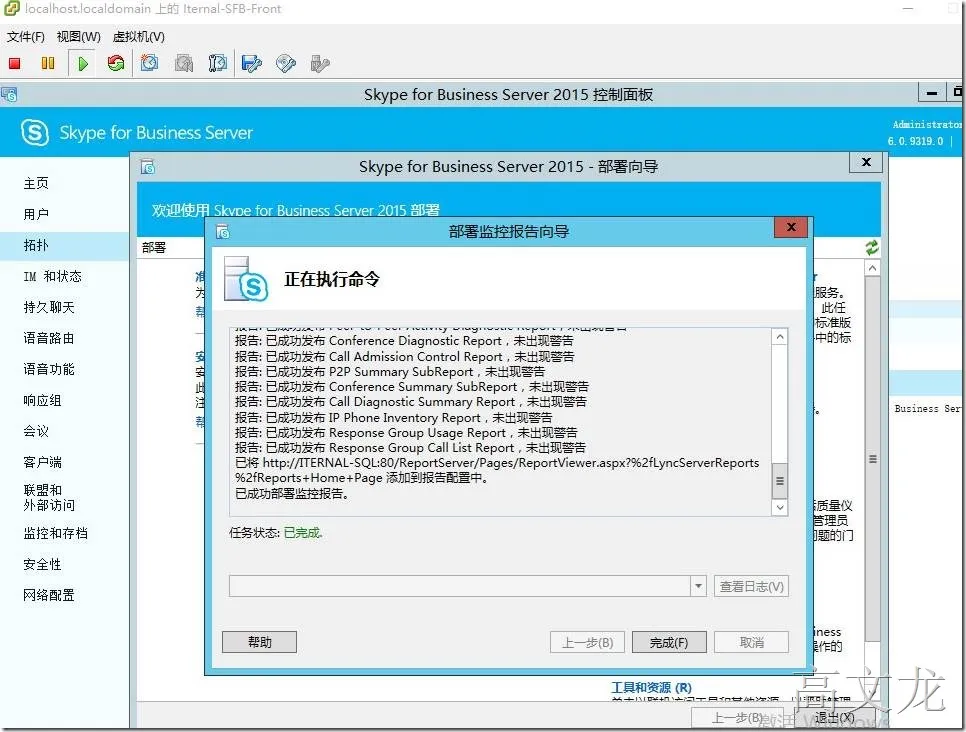The image size is (966, 732).
Task: Click the 查看日志(V) button
Action: click(752, 586)
